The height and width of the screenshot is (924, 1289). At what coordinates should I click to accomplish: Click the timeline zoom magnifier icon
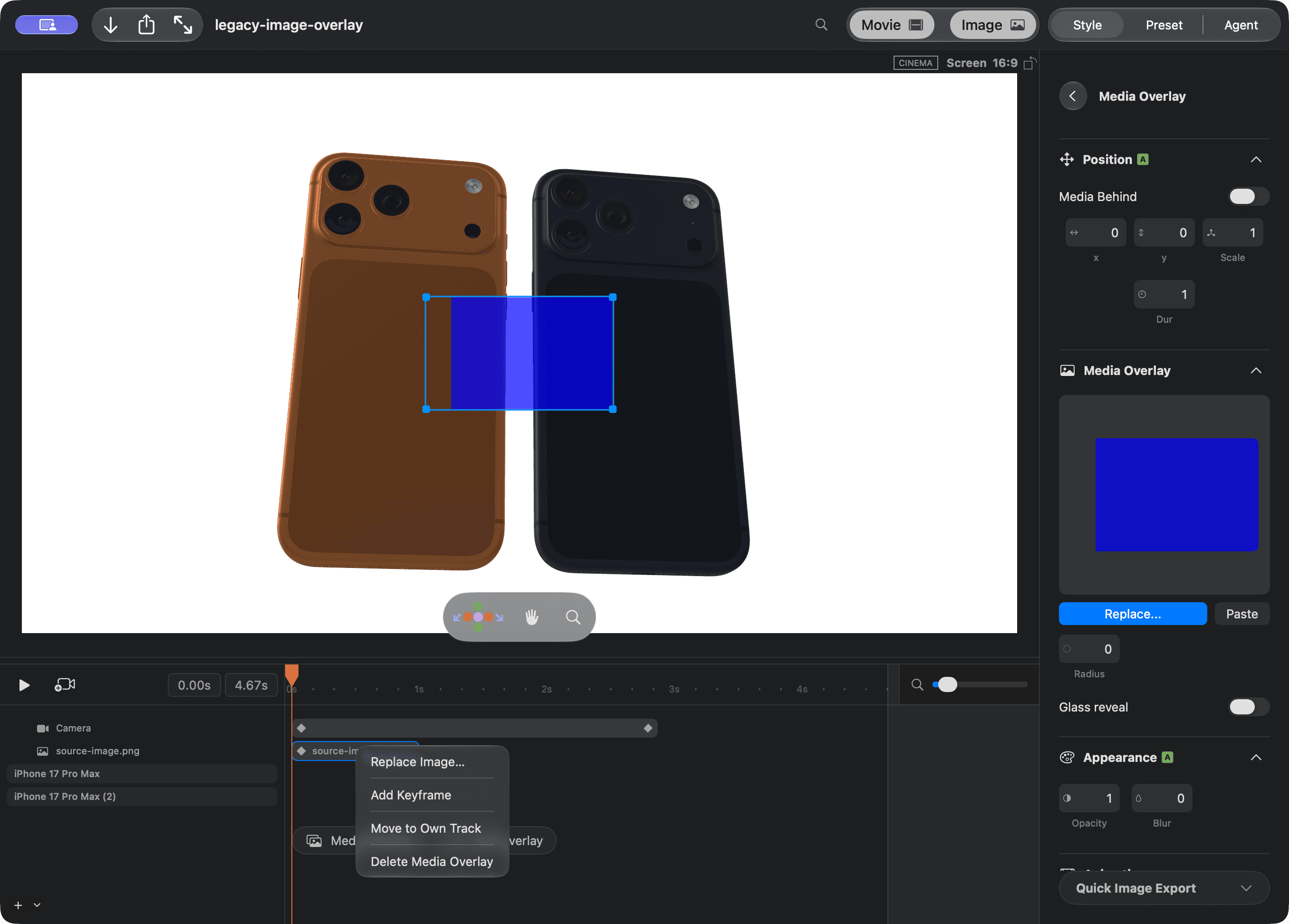pos(917,685)
